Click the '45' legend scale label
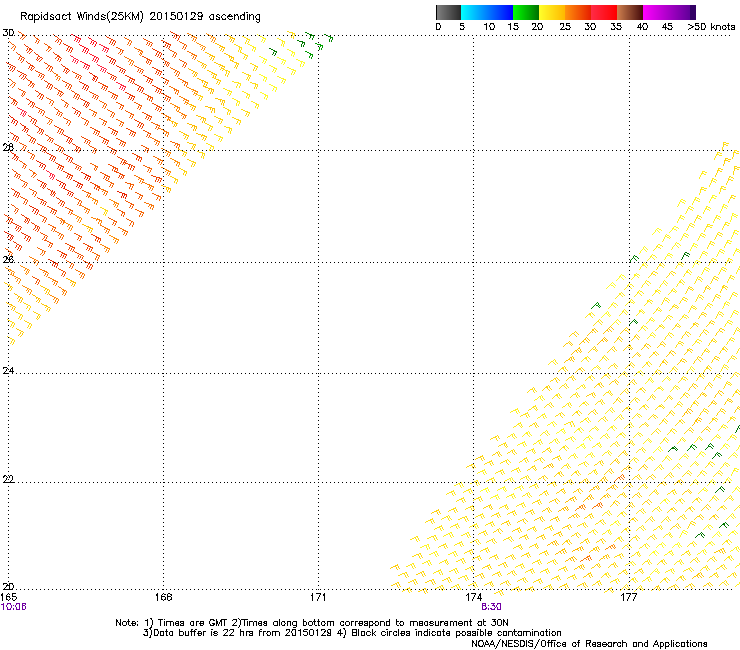The image size is (740, 650). tap(667, 27)
